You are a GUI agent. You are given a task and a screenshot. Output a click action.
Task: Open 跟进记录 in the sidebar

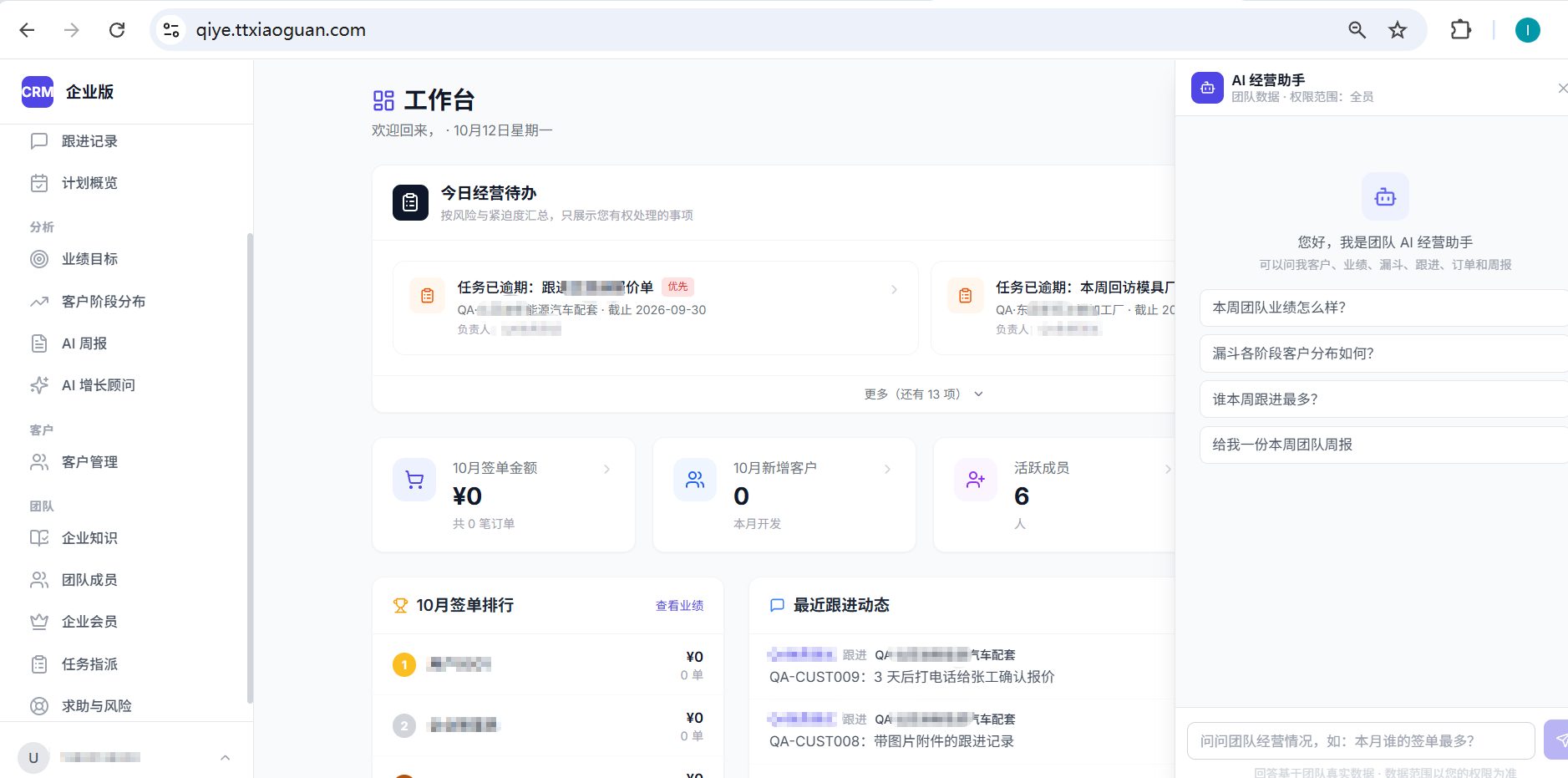125,141
